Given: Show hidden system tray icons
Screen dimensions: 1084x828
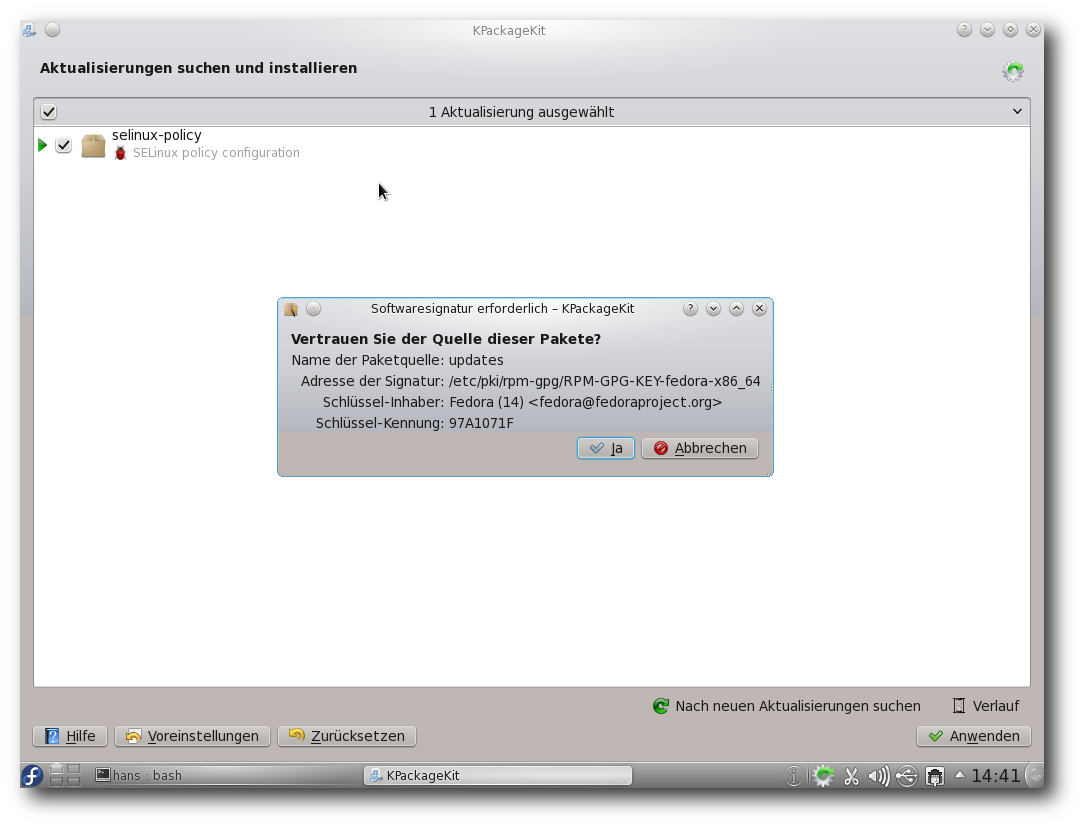Looking at the screenshot, I should click(960, 775).
